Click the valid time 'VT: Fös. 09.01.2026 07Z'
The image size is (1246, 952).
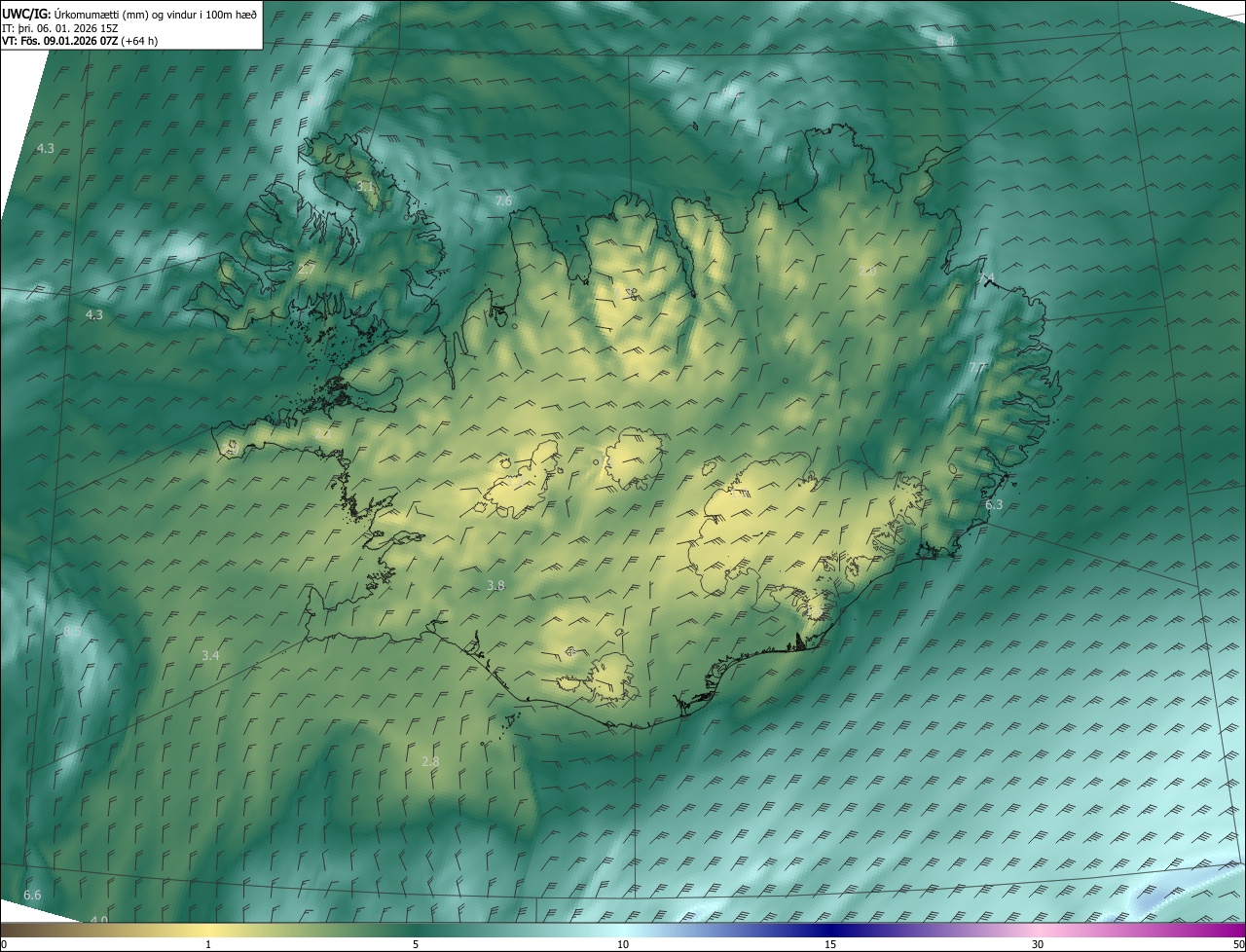[60, 41]
